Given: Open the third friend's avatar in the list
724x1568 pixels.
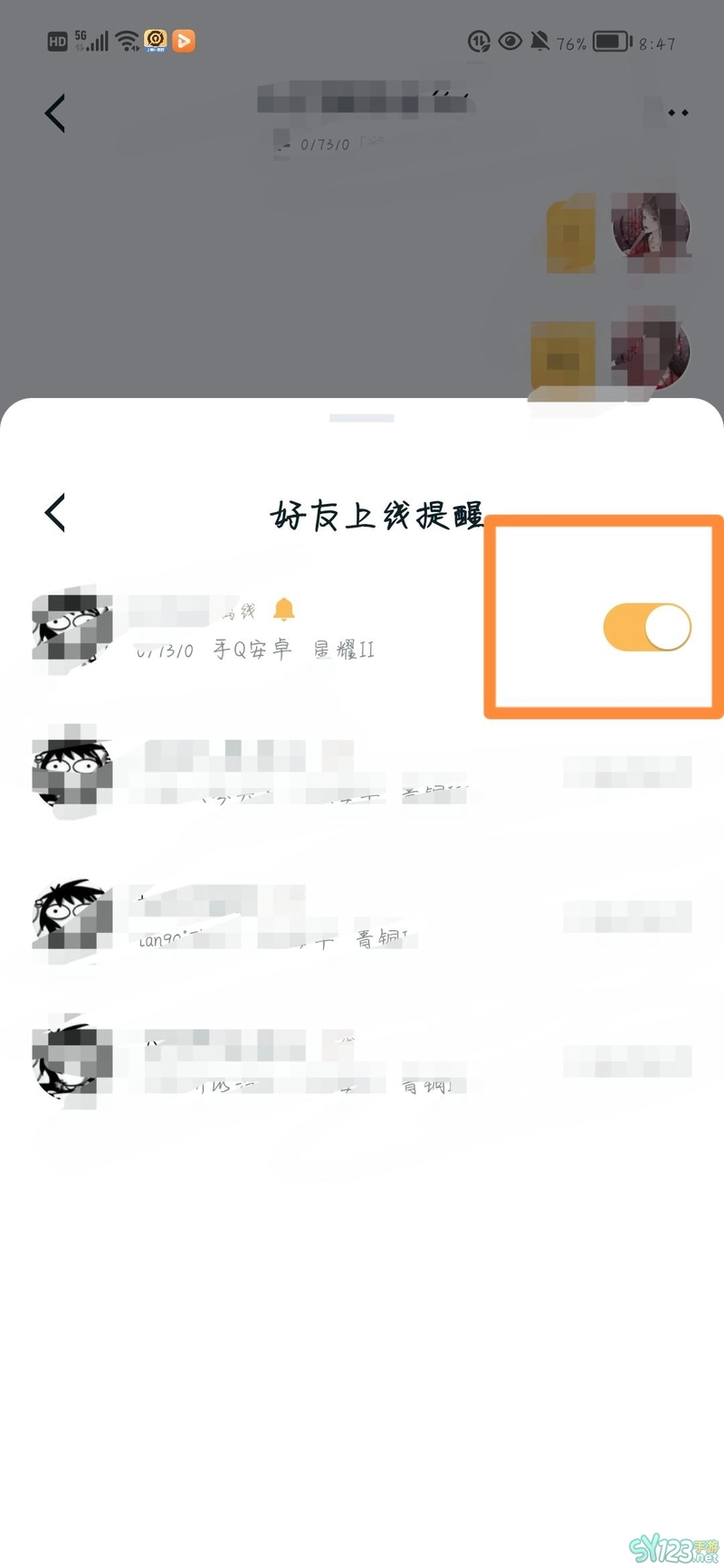Looking at the screenshot, I should tap(71, 918).
